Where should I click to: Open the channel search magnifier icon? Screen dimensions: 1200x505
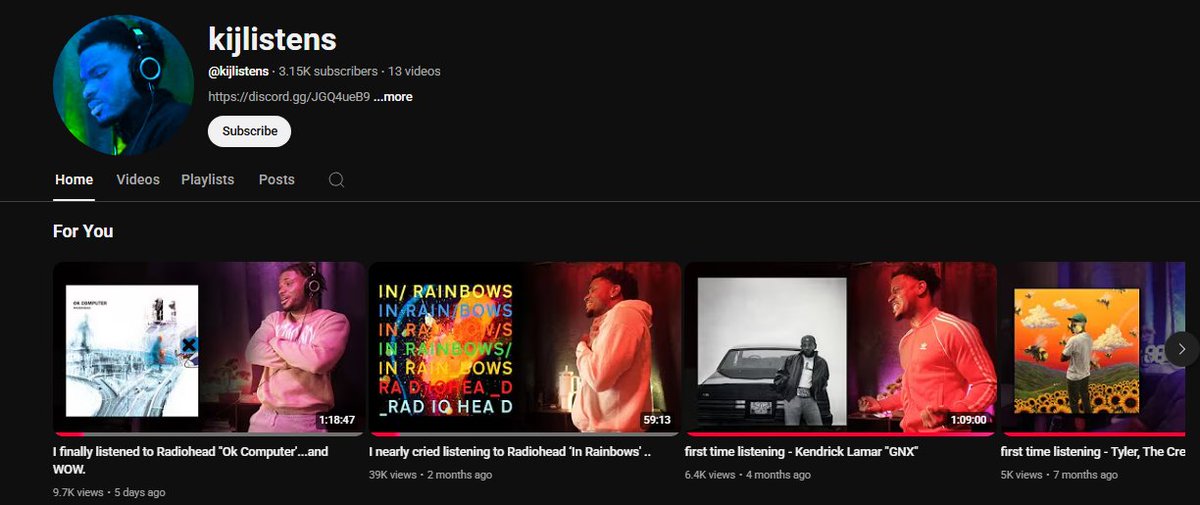(x=337, y=180)
